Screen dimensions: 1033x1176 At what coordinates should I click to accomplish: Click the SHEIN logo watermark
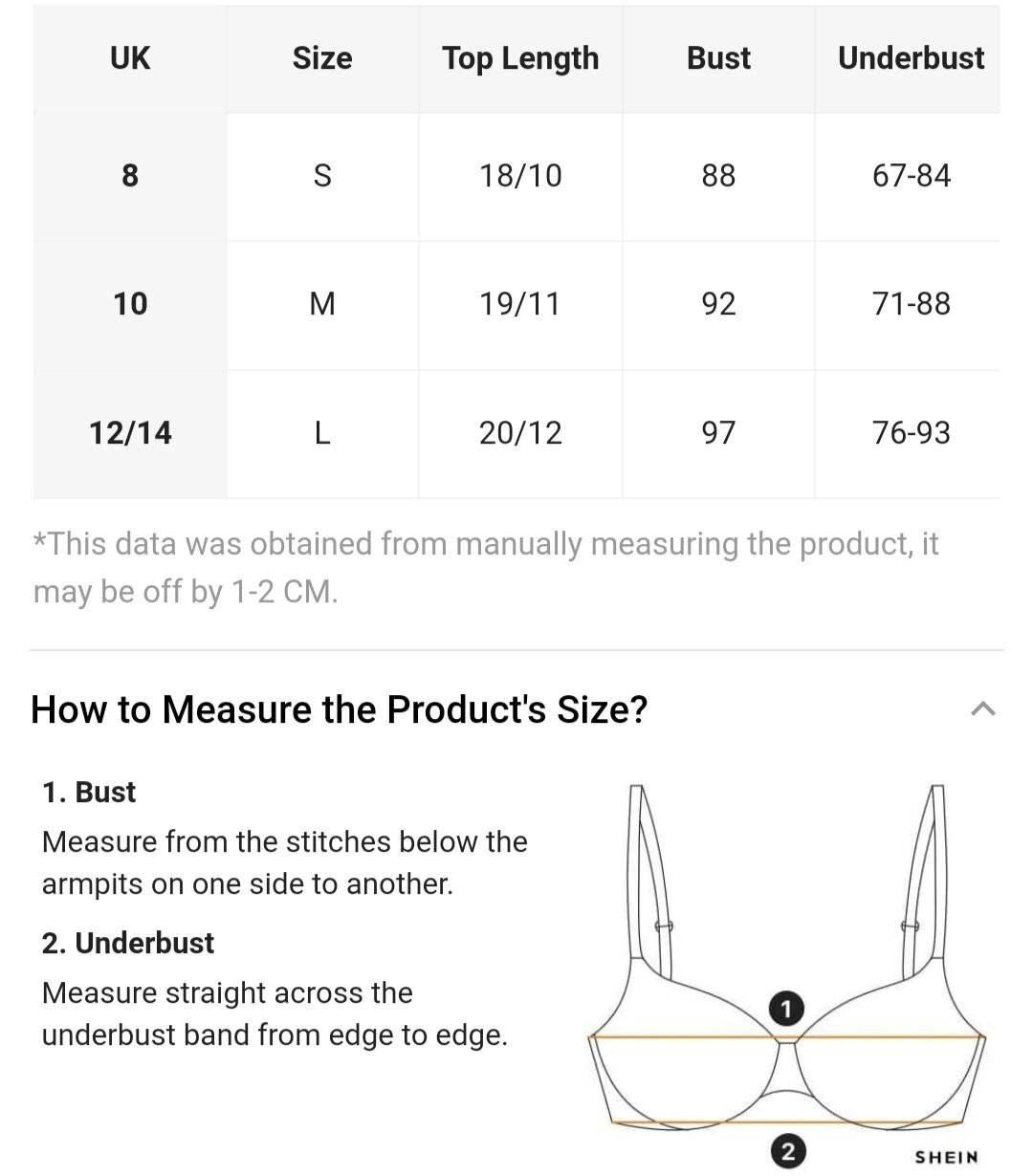tap(946, 1157)
